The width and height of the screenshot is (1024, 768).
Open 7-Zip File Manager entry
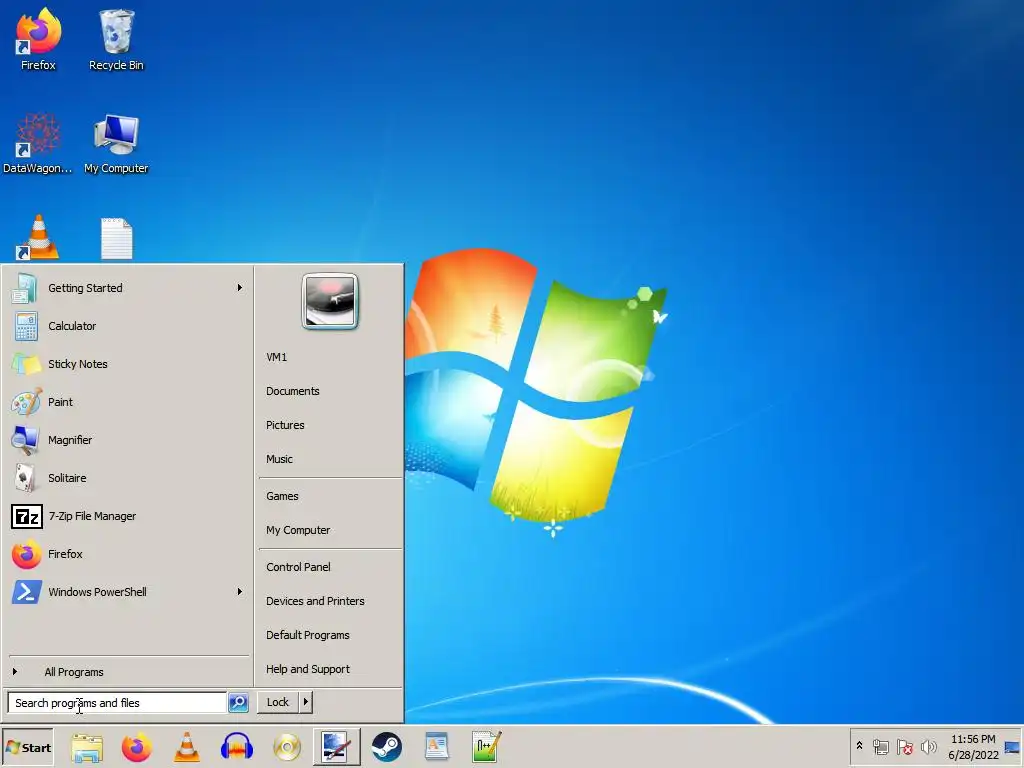coord(127,516)
